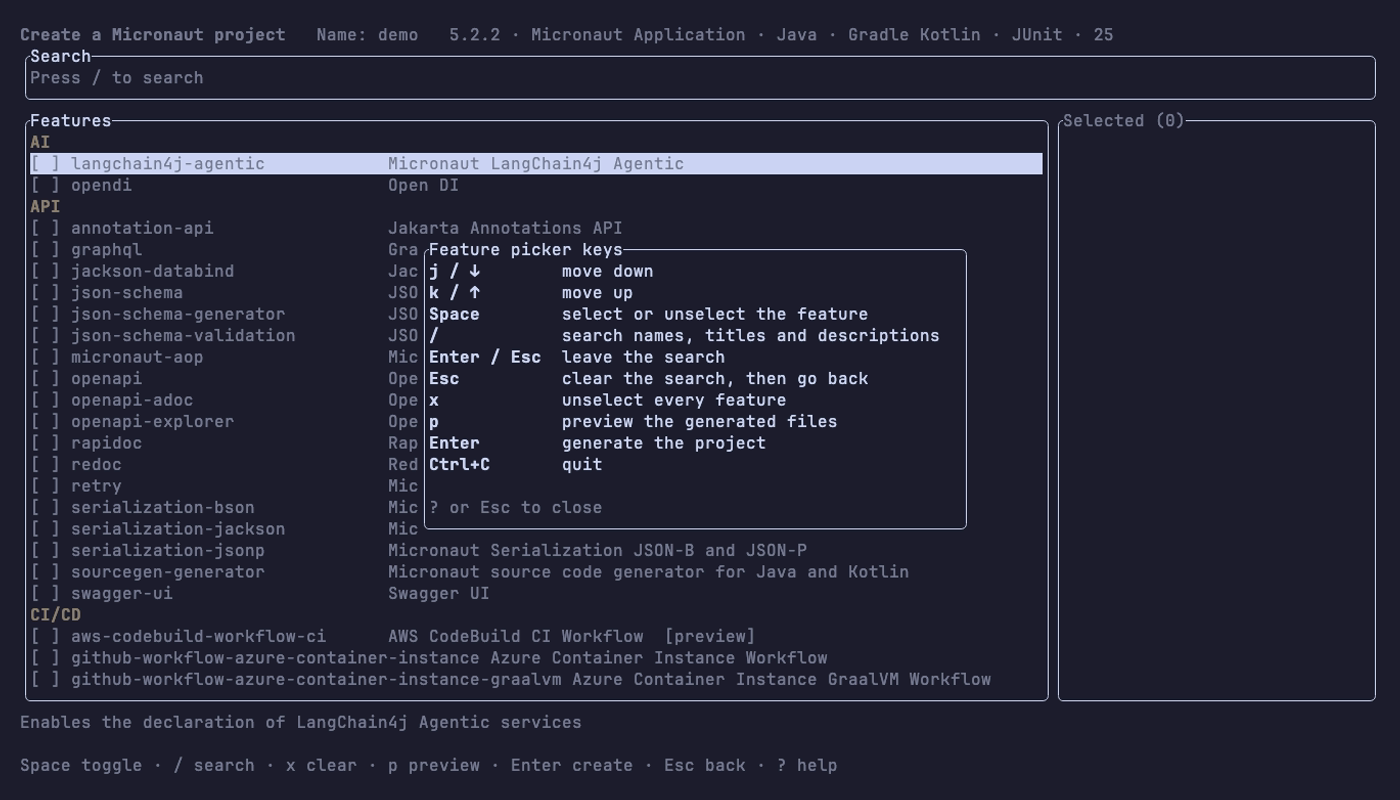Image resolution: width=1400 pixels, height=800 pixels.
Task: Click '? help' in the footer hints
Action: tap(807, 765)
